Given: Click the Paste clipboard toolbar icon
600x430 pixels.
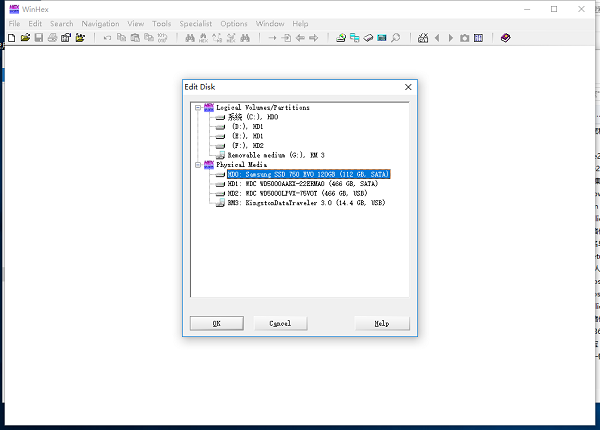Looking at the screenshot, I should coord(135,38).
